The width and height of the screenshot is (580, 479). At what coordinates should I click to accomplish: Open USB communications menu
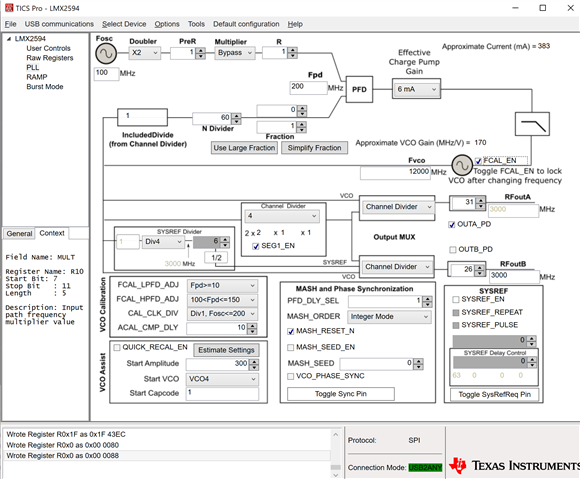[59, 24]
